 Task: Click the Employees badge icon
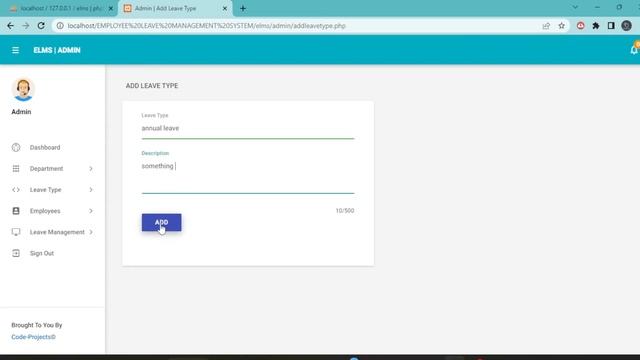click(x=16, y=211)
